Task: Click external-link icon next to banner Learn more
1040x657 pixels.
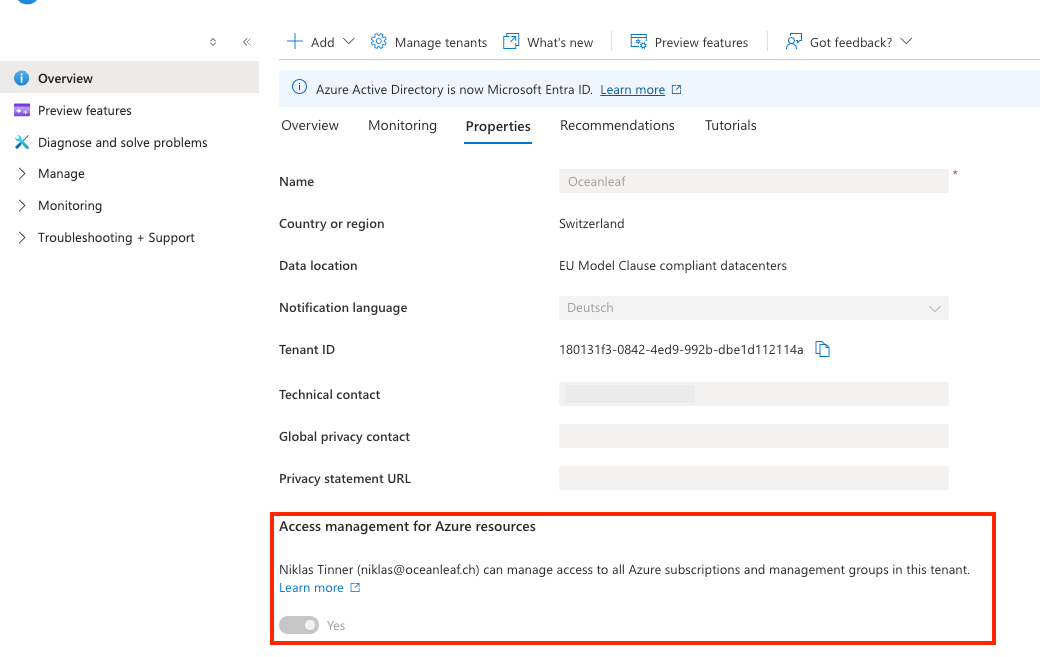Action: point(677,90)
